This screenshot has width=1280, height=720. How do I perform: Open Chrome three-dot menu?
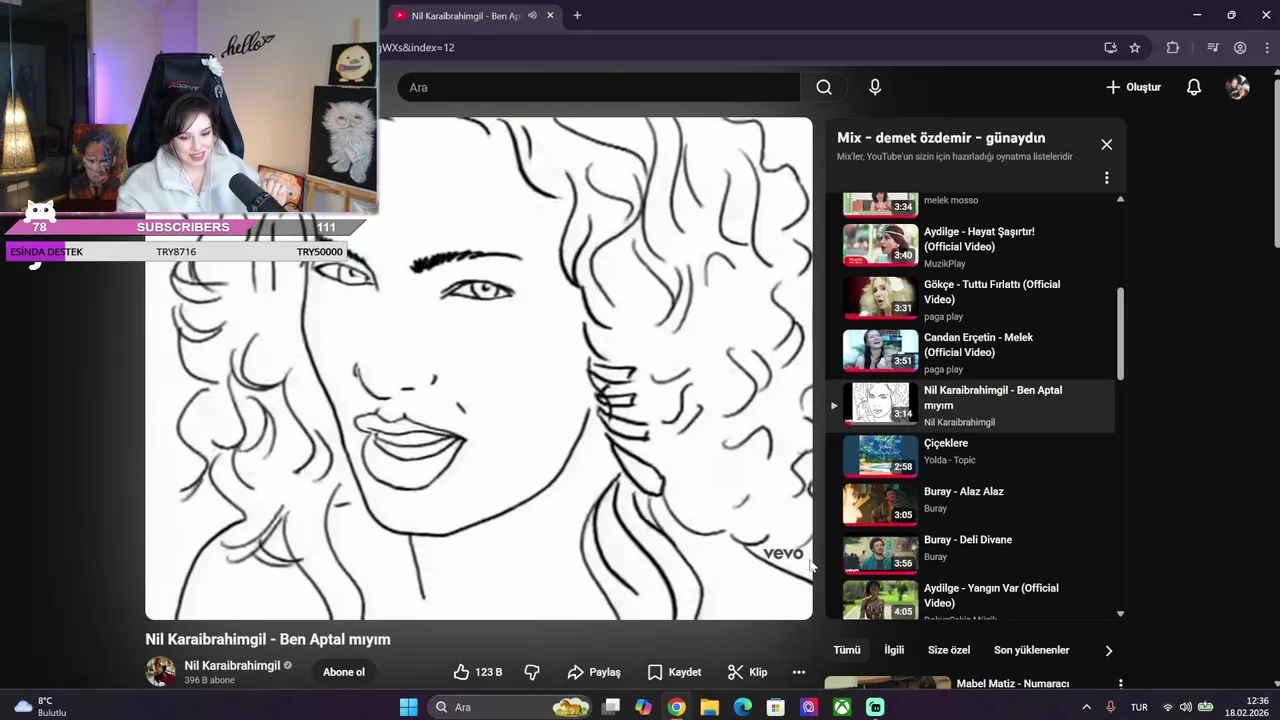point(1265,47)
